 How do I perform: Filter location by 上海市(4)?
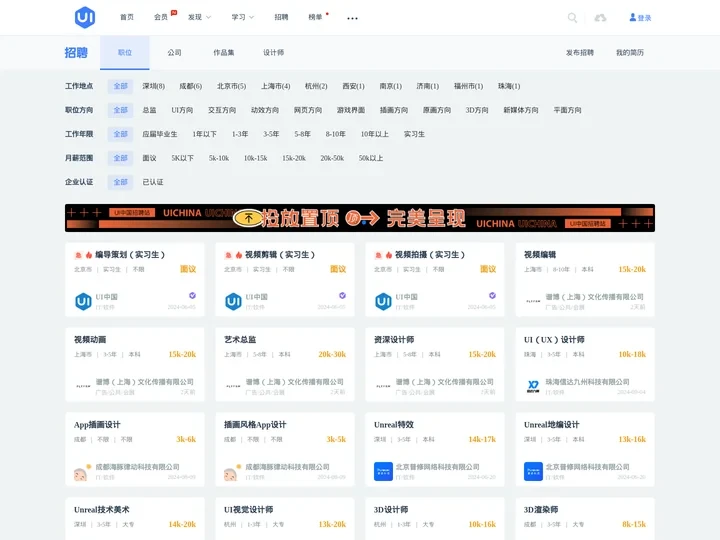[276, 86]
